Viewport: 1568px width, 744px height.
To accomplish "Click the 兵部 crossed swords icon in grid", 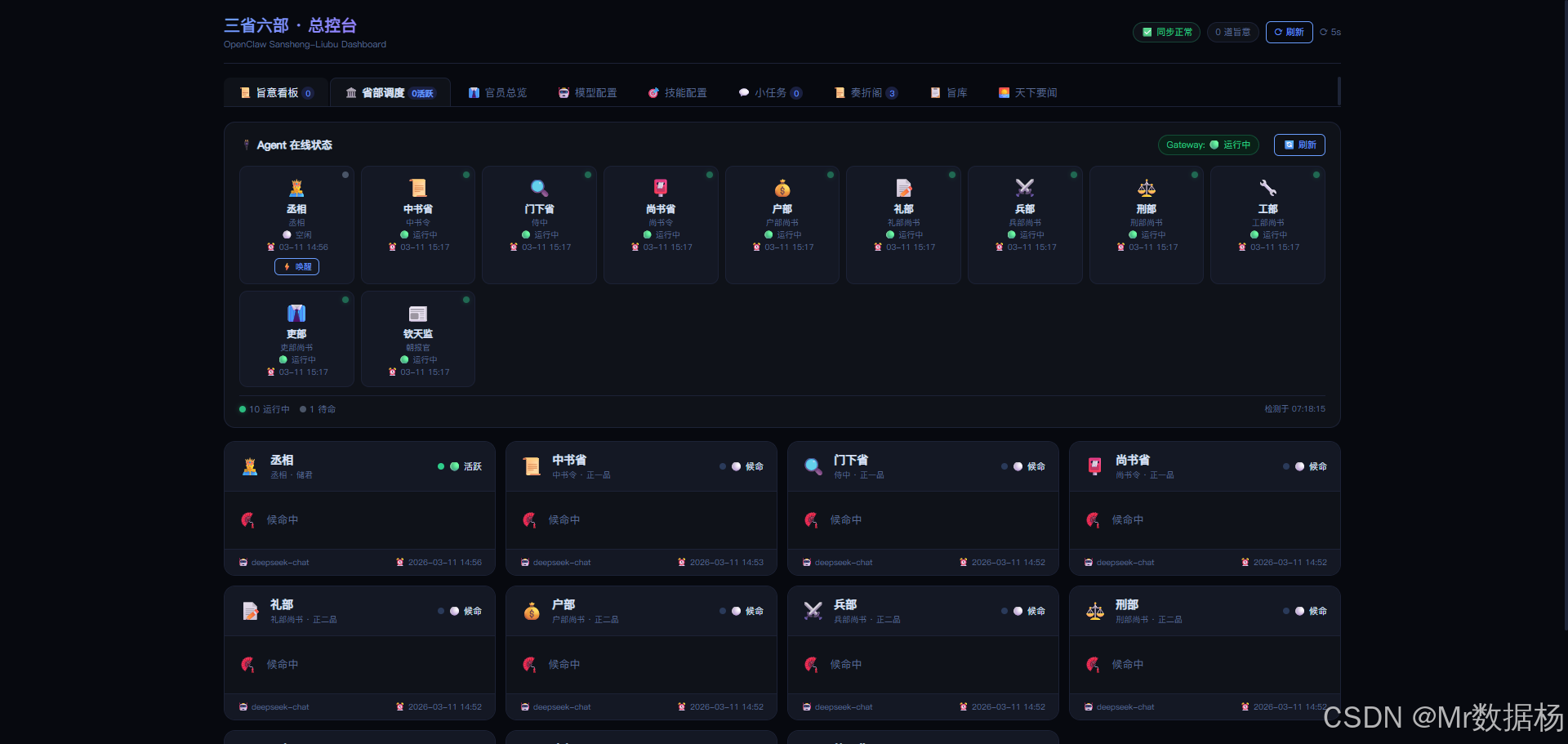I will tap(1025, 188).
